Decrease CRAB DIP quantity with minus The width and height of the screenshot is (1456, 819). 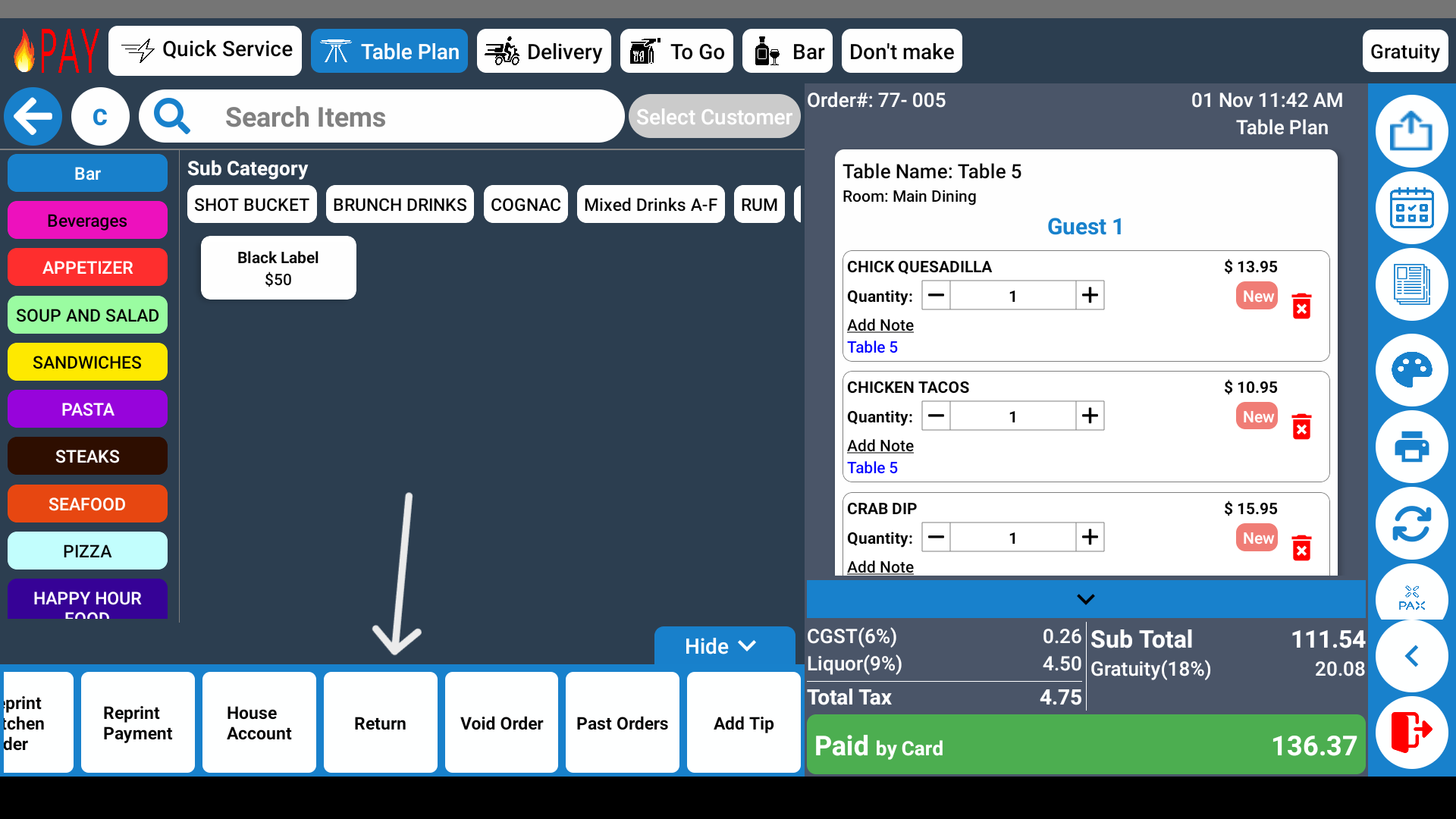click(x=937, y=538)
